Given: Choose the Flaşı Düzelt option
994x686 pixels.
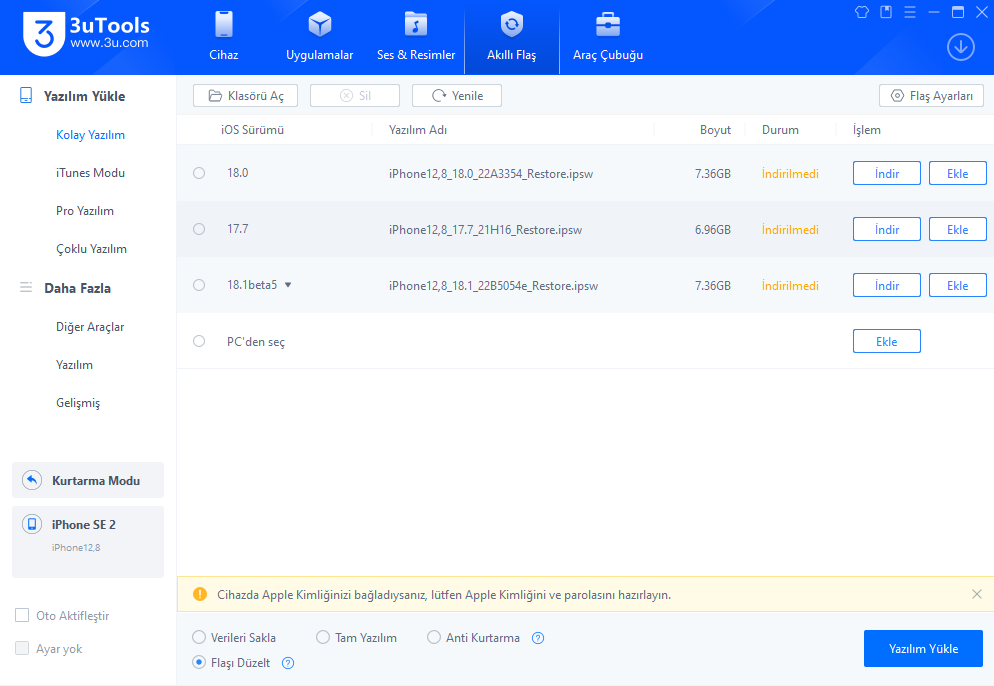Looking at the screenshot, I should click(x=199, y=663).
